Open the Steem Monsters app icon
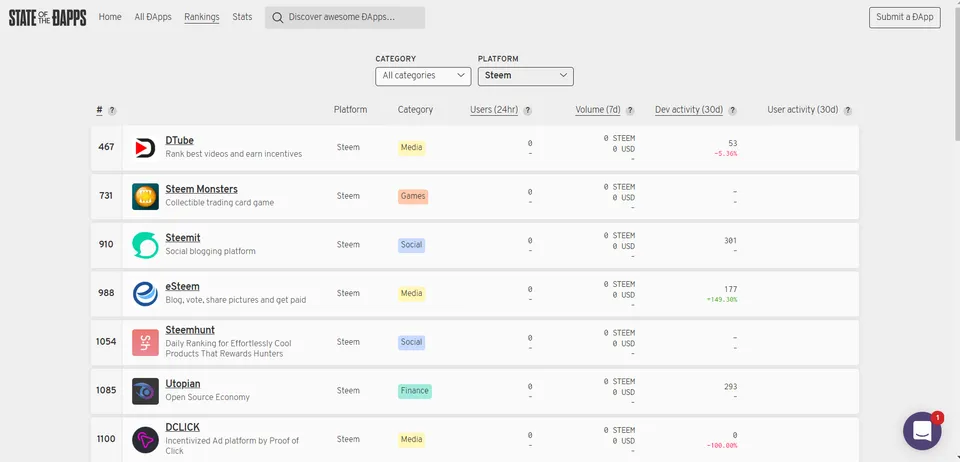Screen dimensions: 960x462 pyautogui.click(x=145, y=196)
